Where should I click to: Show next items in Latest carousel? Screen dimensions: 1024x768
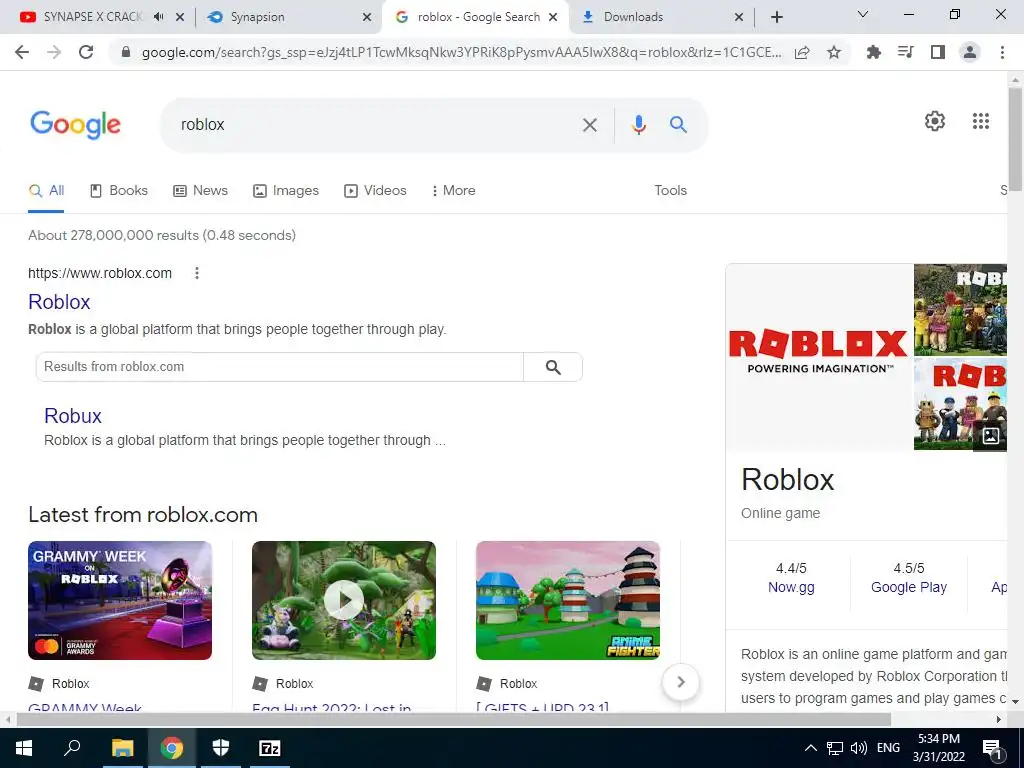(x=680, y=682)
